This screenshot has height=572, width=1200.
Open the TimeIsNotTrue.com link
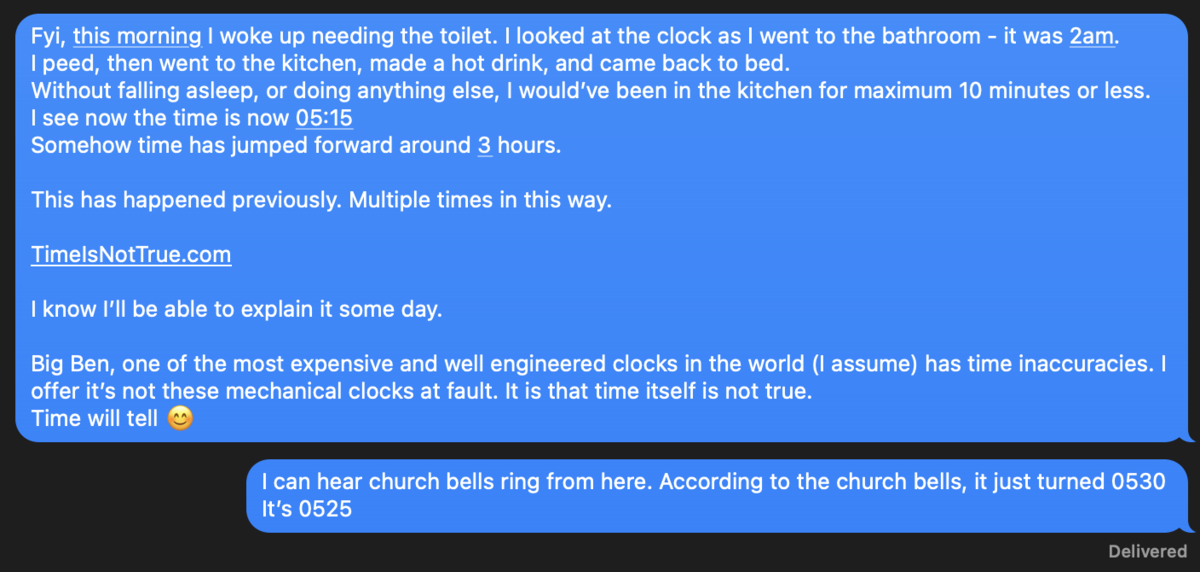click(x=131, y=254)
